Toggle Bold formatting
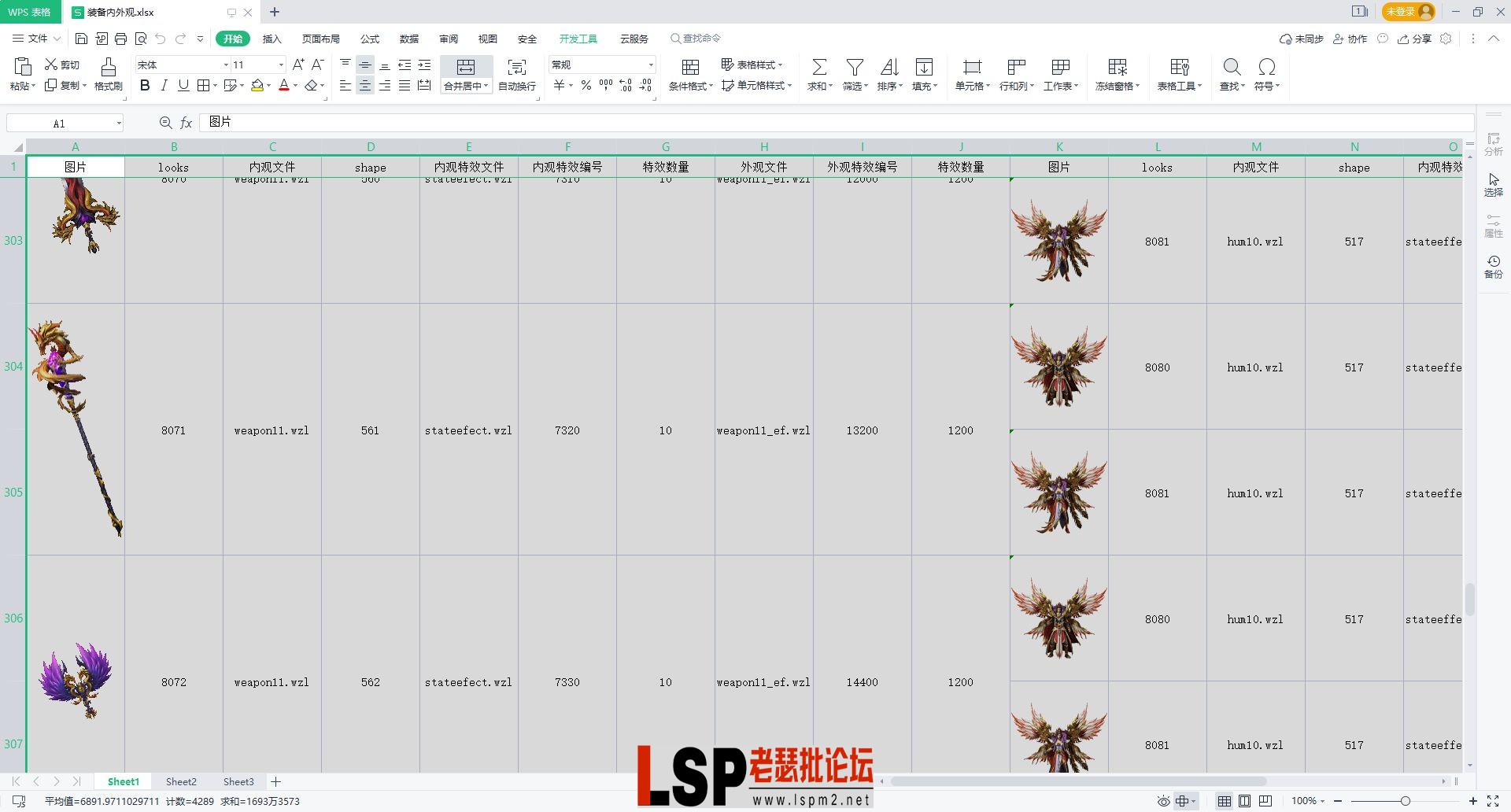 point(145,85)
